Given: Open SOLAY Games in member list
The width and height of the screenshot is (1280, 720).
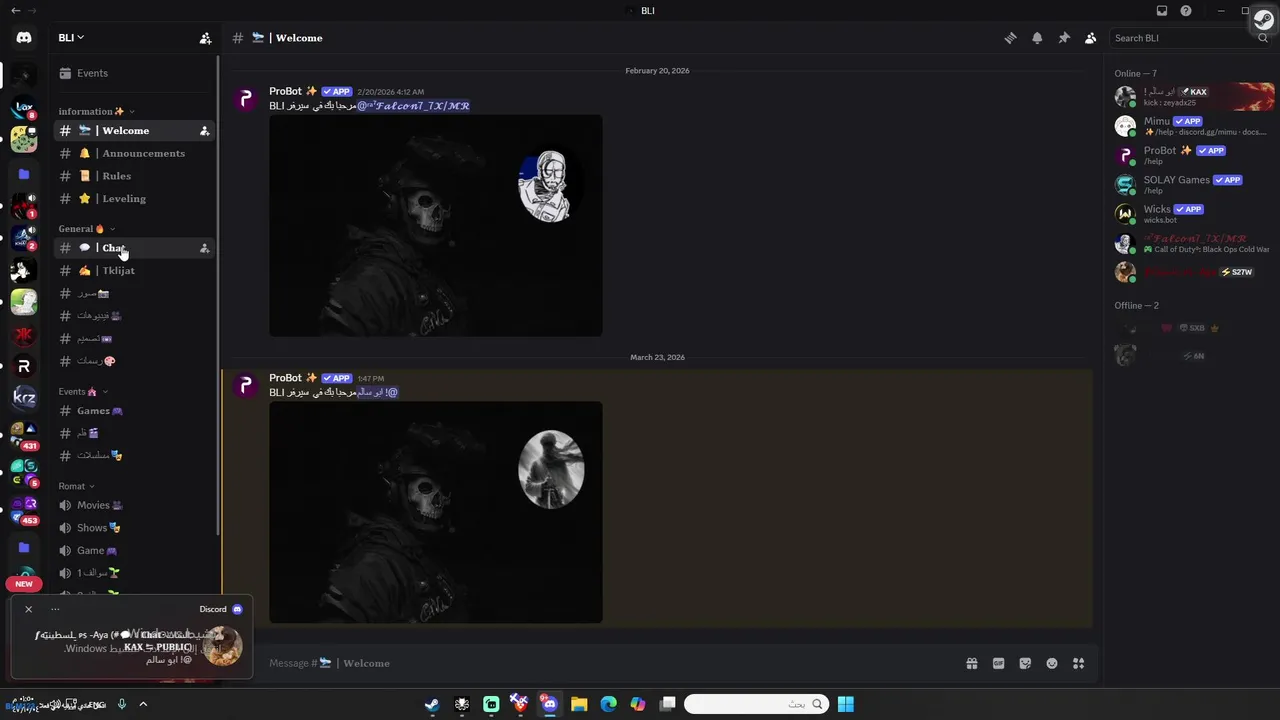Looking at the screenshot, I should click(x=1194, y=185).
